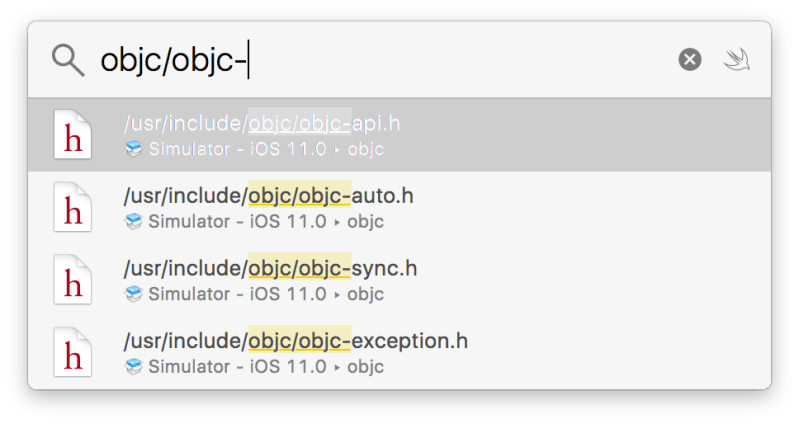Click SDK cube icon under objc-auto.h

(133, 221)
